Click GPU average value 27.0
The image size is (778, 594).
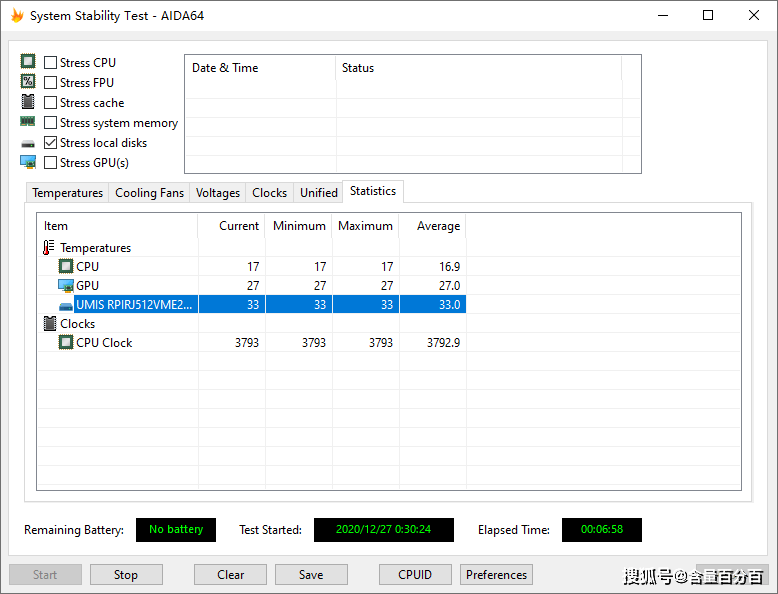(x=450, y=286)
